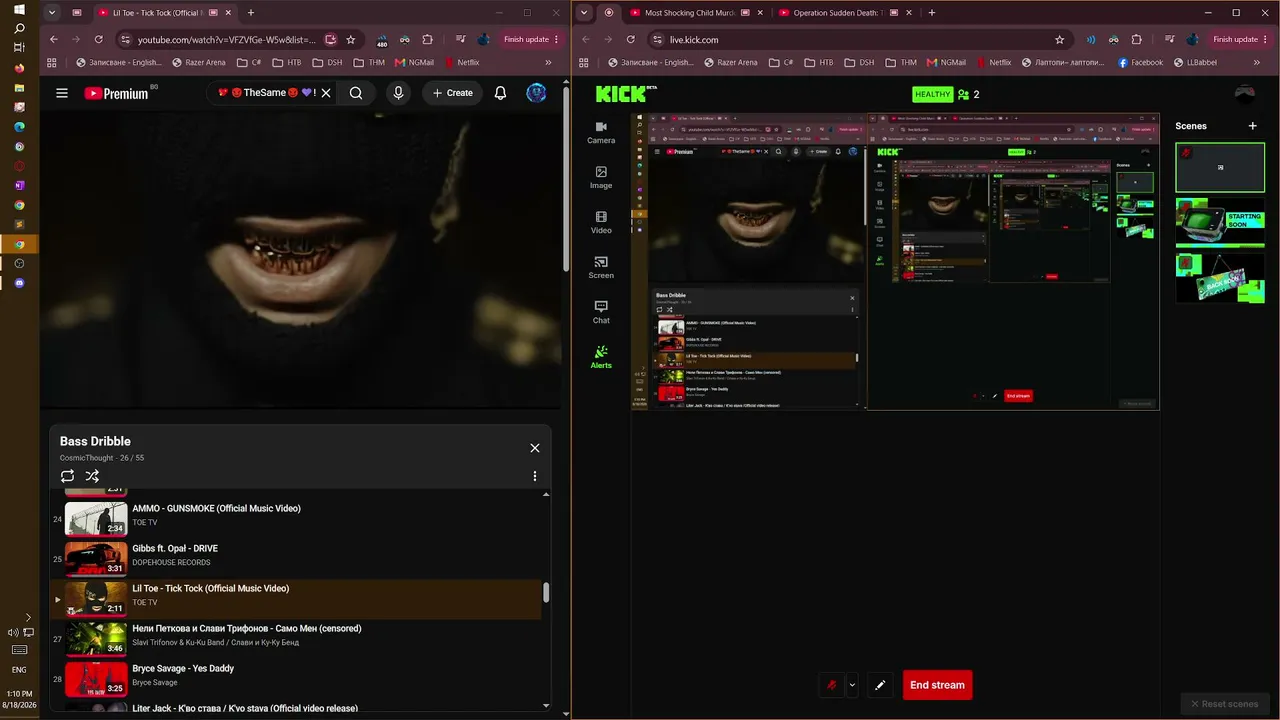Open the Video source in Kick sidebar

click(x=601, y=222)
